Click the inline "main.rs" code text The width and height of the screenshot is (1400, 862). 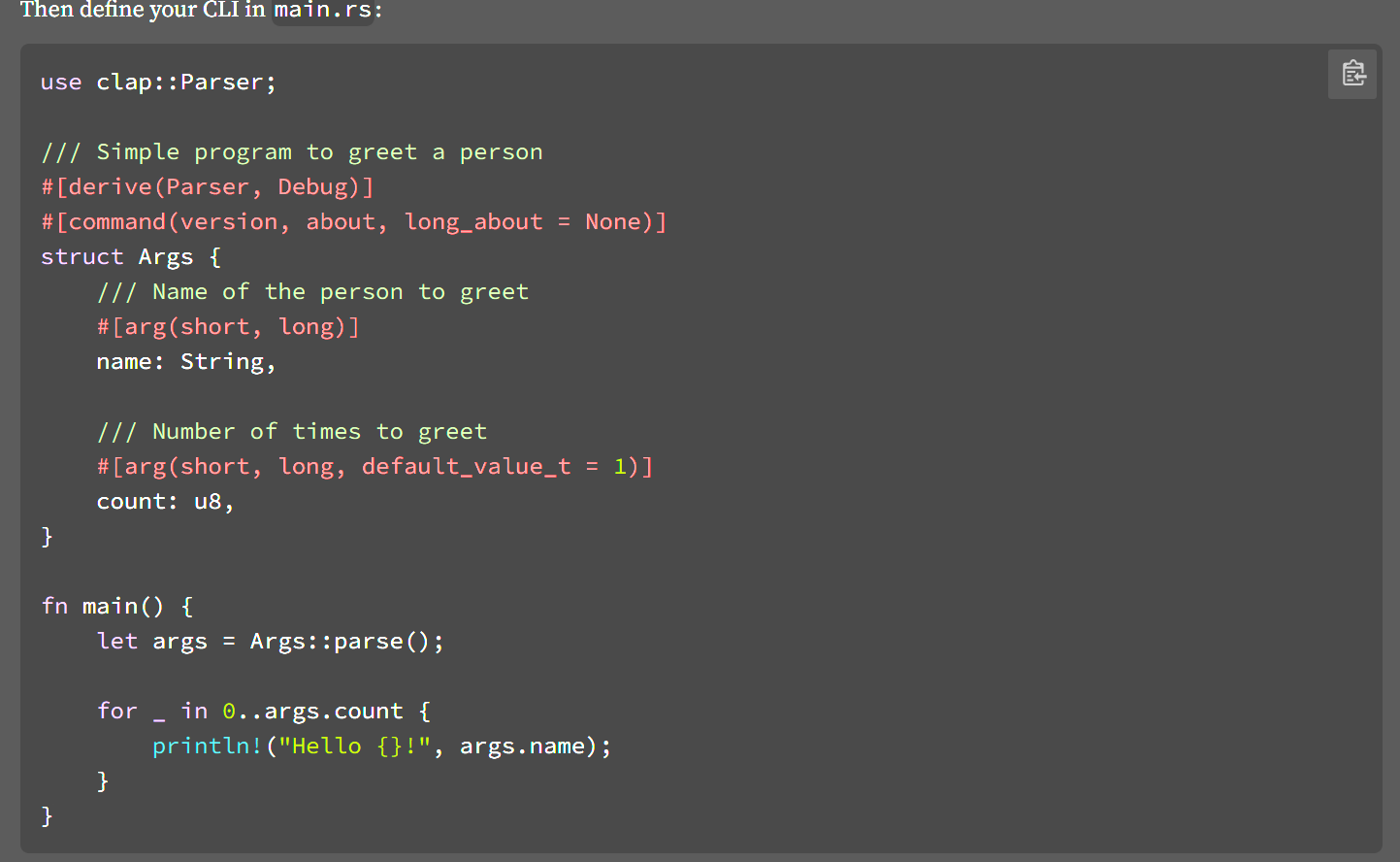(x=322, y=11)
